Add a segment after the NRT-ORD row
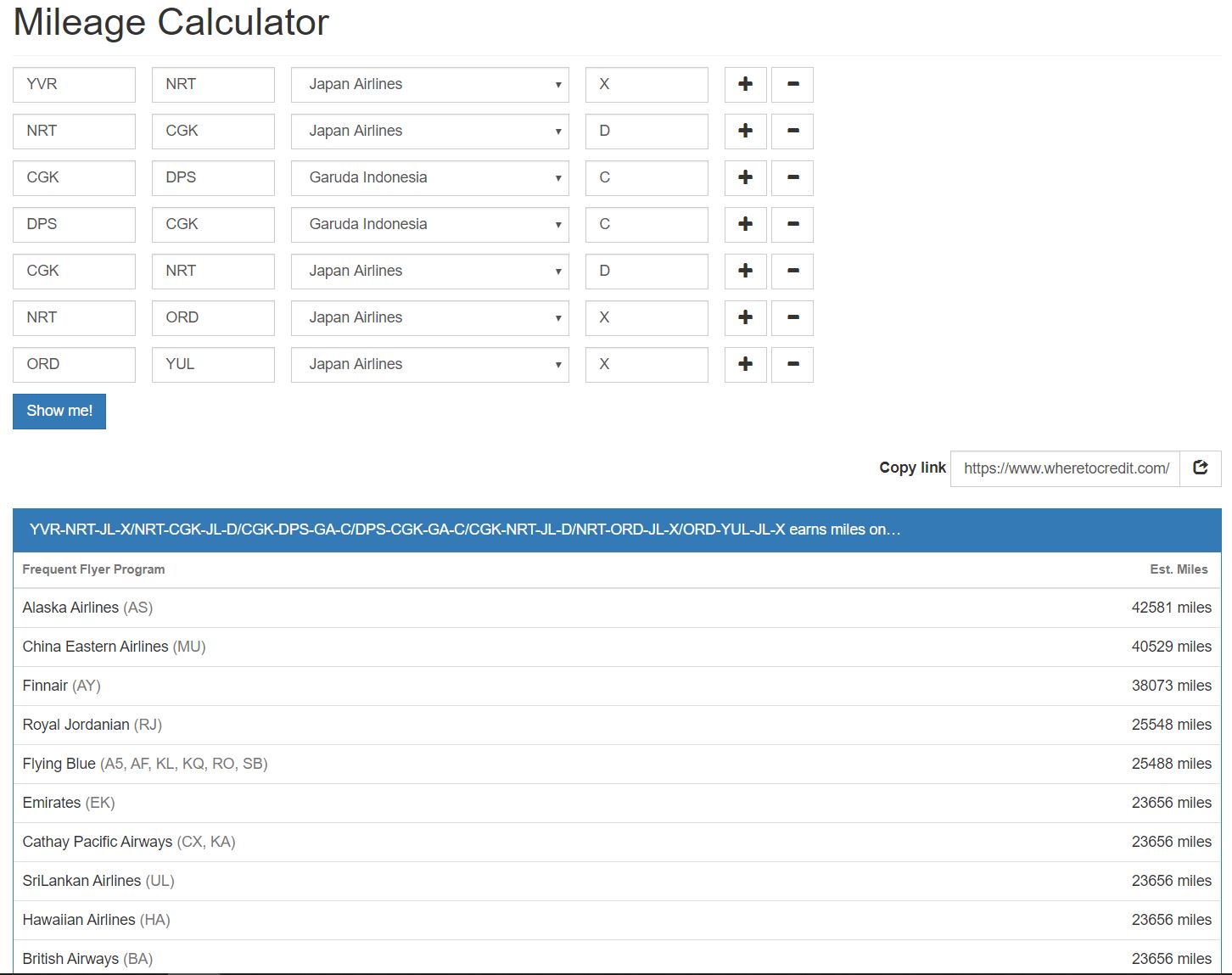 click(x=746, y=318)
